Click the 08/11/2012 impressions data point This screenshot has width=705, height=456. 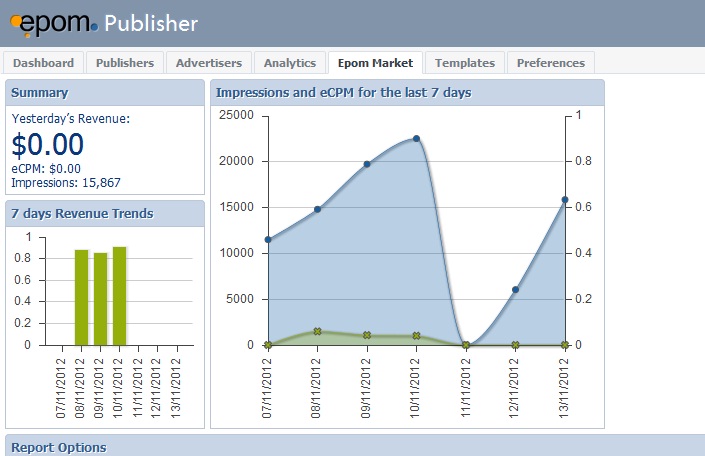tap(317, 209)
